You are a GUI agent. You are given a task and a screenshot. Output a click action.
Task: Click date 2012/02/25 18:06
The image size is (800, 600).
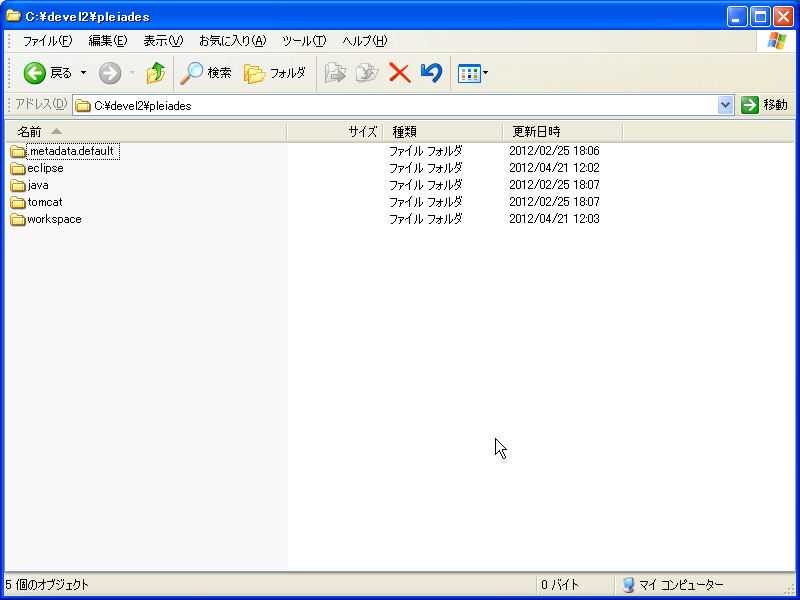[x=554, y=151]
